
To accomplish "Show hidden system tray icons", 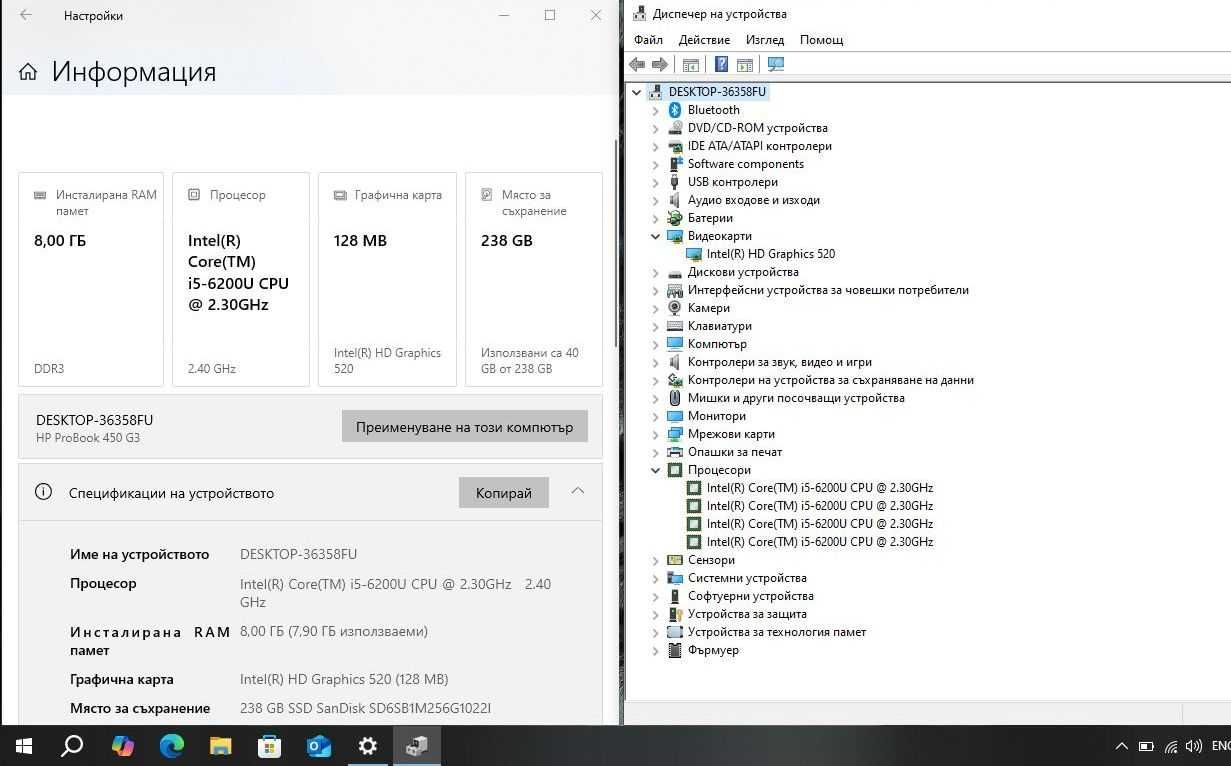I will (x=1121, y=746).
